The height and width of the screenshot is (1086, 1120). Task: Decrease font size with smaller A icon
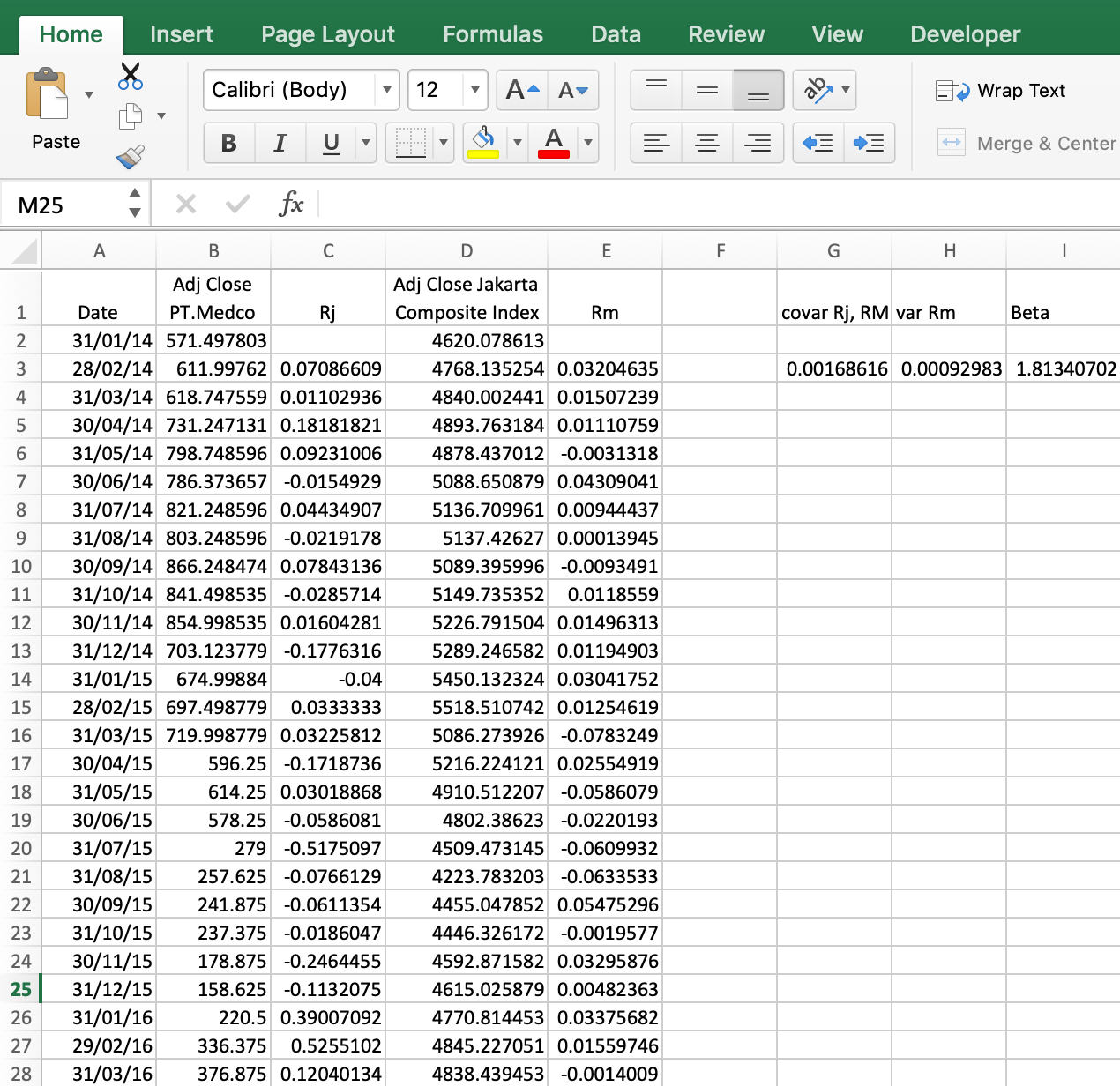573,90
